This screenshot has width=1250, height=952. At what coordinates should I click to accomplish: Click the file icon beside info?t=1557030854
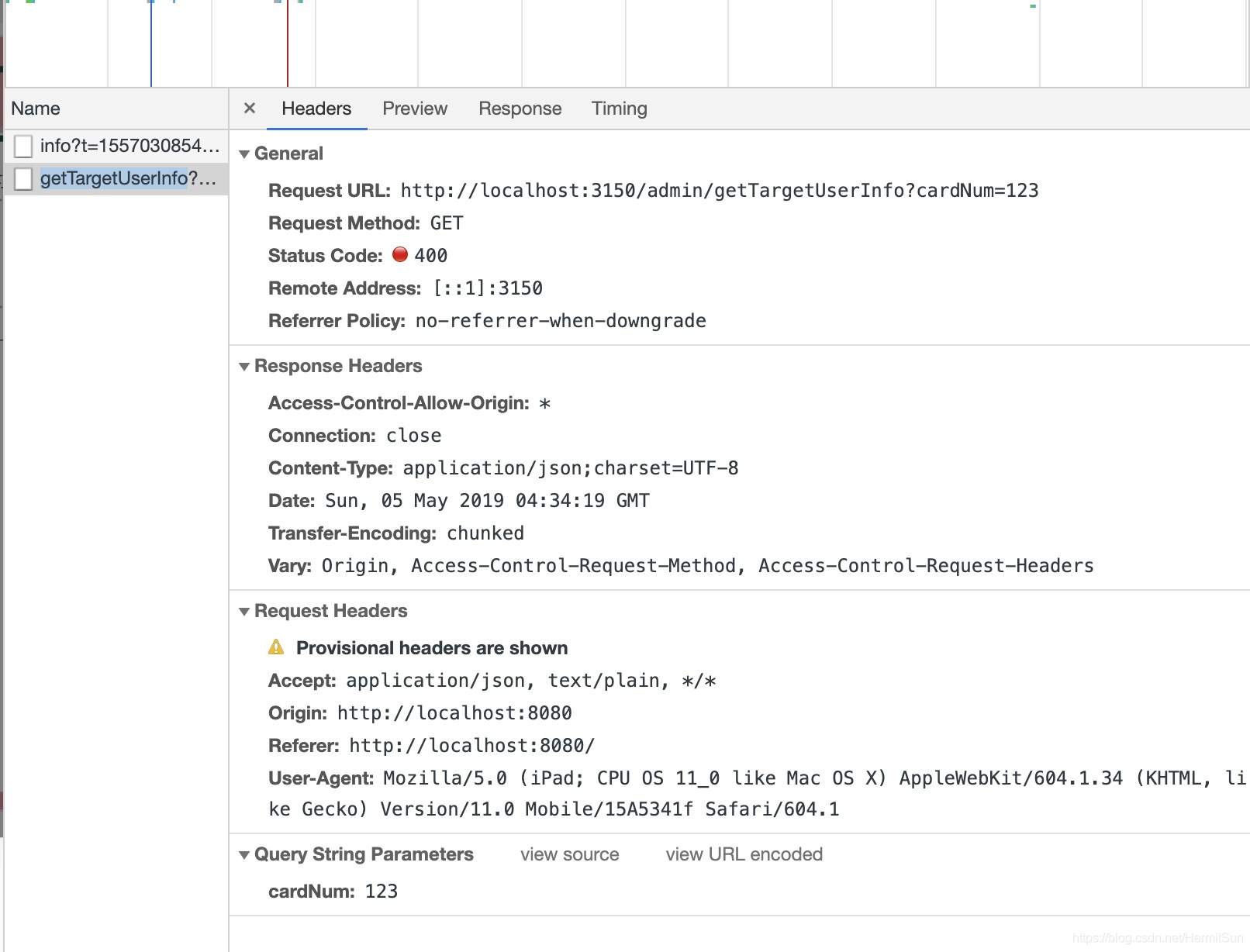tap(23, 146)
